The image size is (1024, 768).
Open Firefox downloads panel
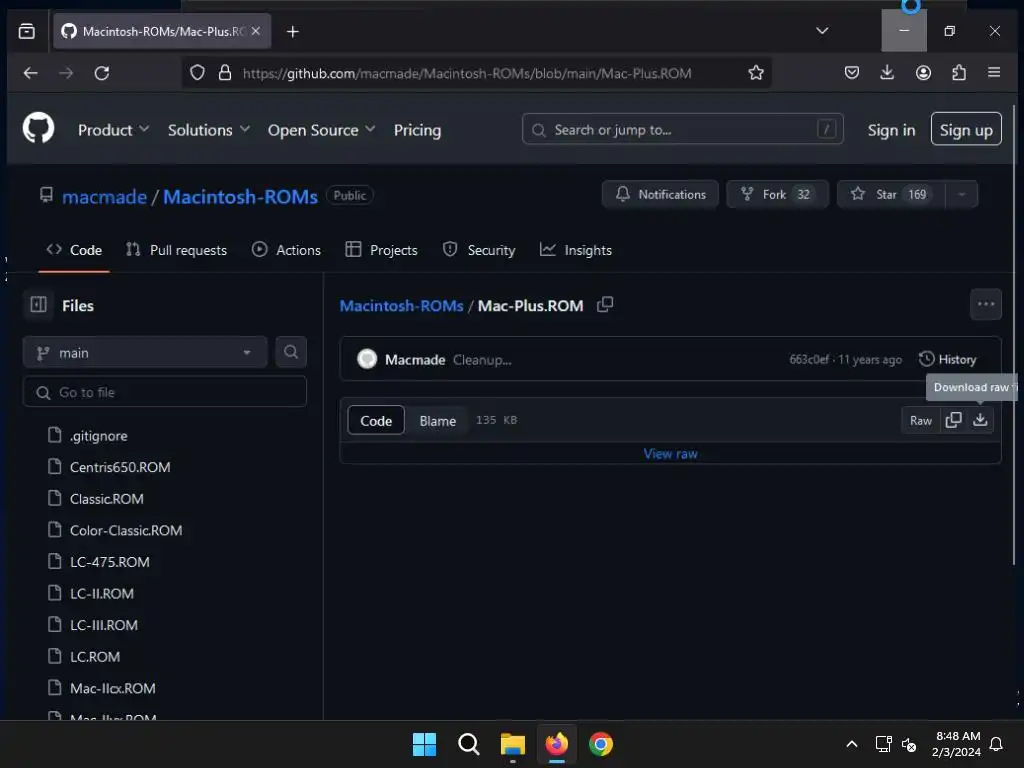pyautogui.click(x=887, y=72)
